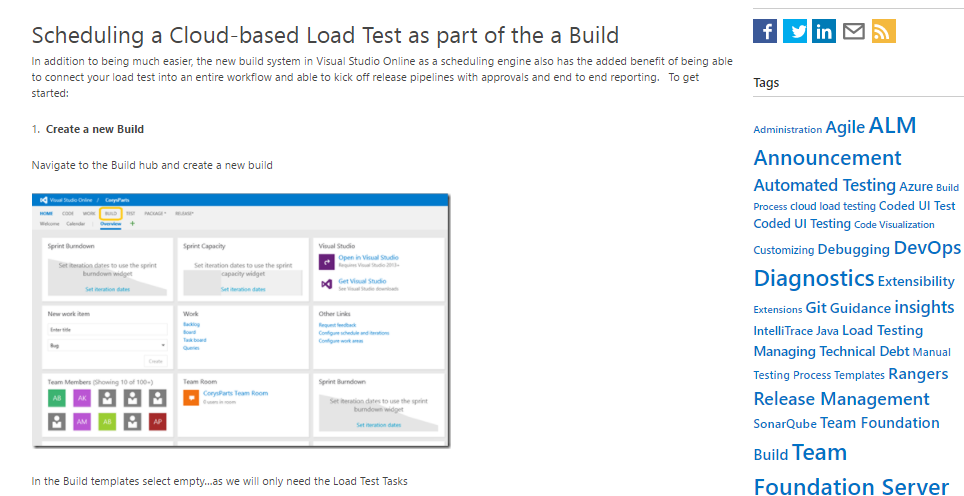Click Enter title field under New work item
Image resolution: width=964 pixels, height=496 pixels.
click(108, 329)
